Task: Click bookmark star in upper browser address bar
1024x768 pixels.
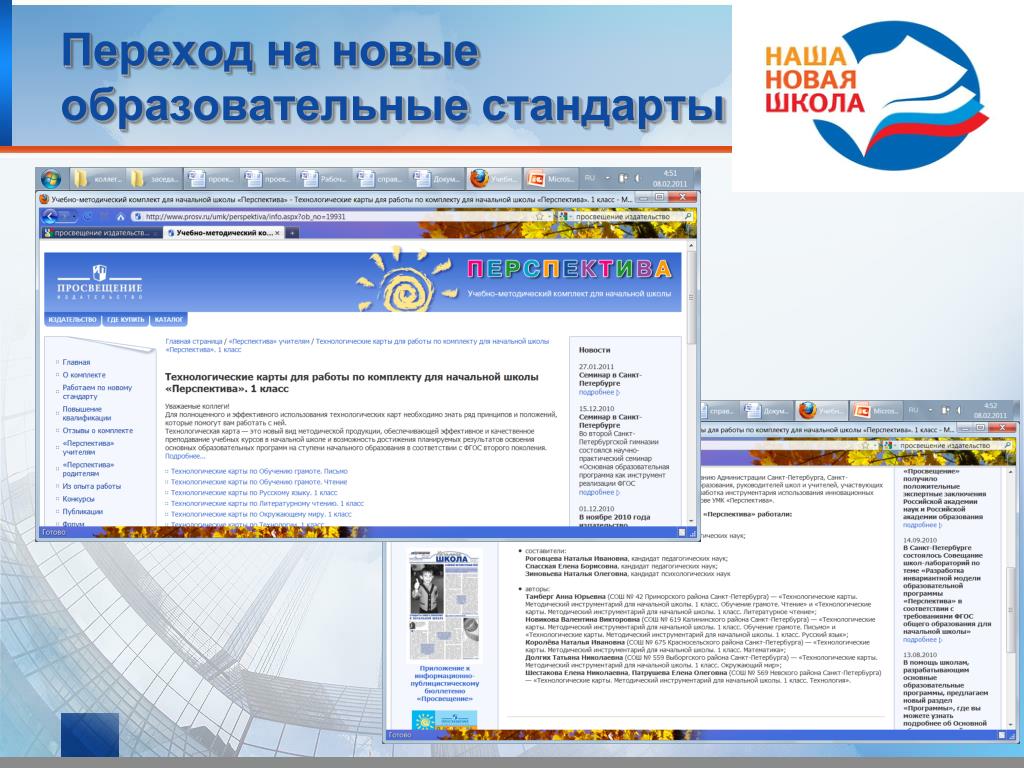Action: tap(539, 216)
